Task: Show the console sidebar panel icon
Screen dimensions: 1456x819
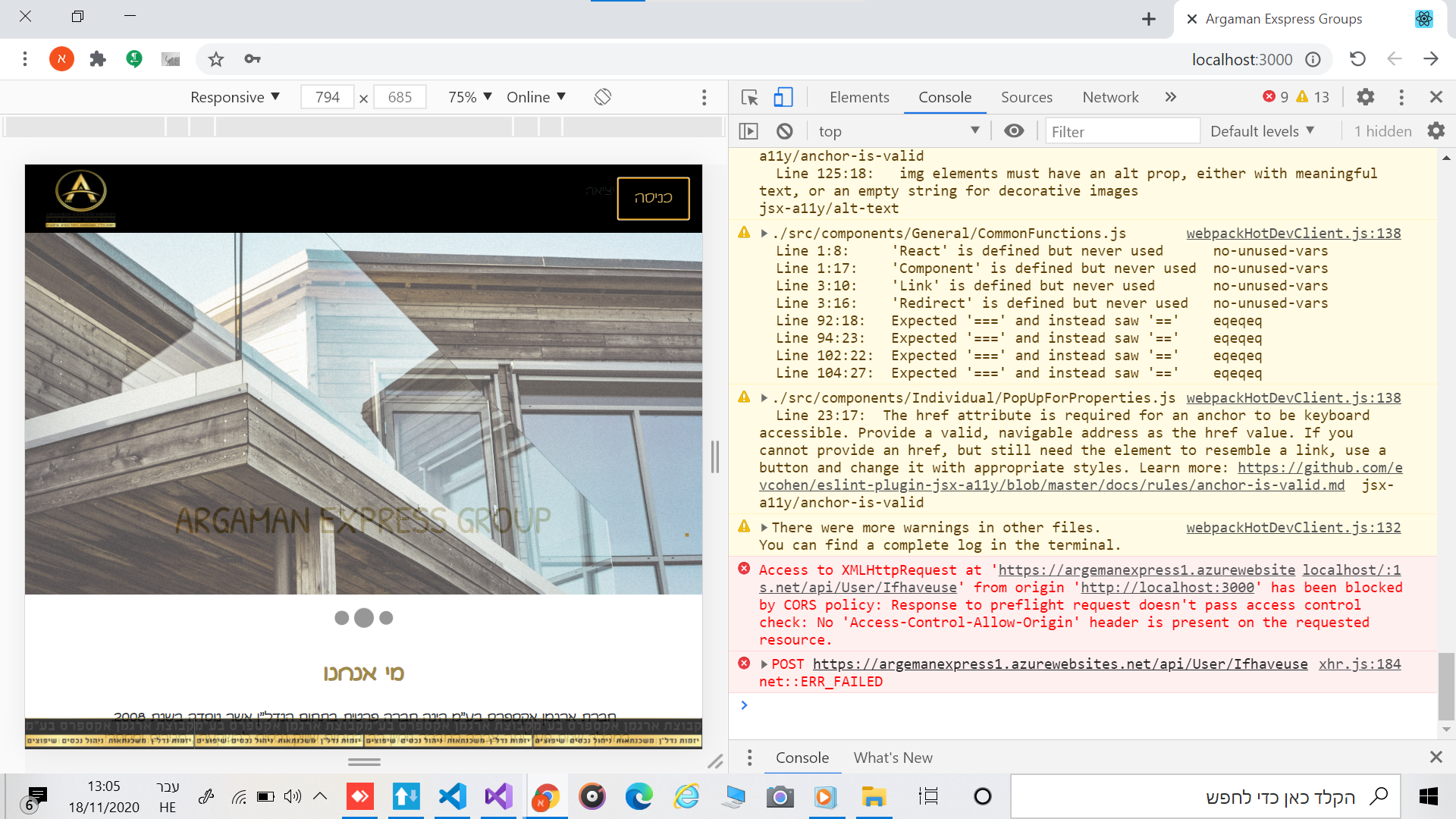Action: [x=748, y=131]
